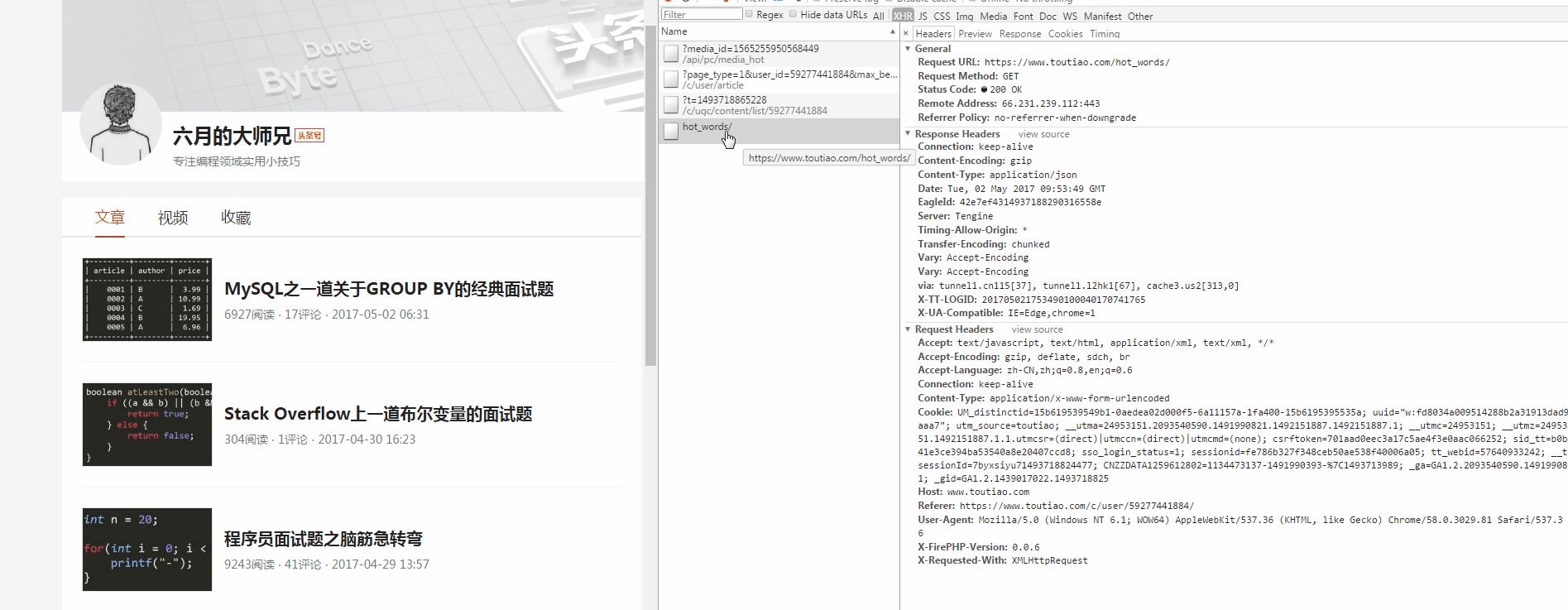Collapse the Request Headers section
The image size is (1568, 610).
908,329
